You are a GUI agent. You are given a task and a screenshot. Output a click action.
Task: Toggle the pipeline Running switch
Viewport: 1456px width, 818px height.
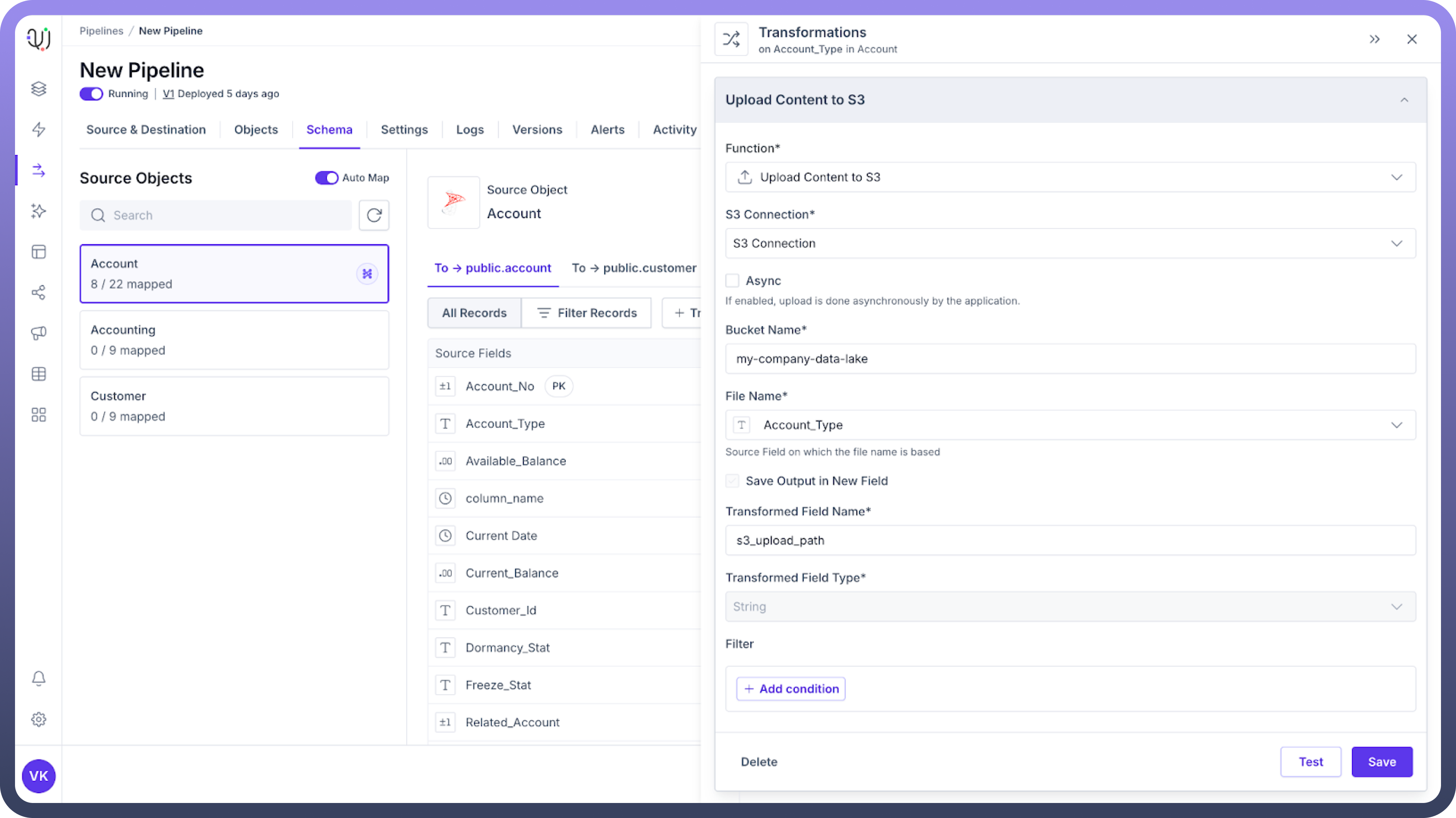point(91,94)
